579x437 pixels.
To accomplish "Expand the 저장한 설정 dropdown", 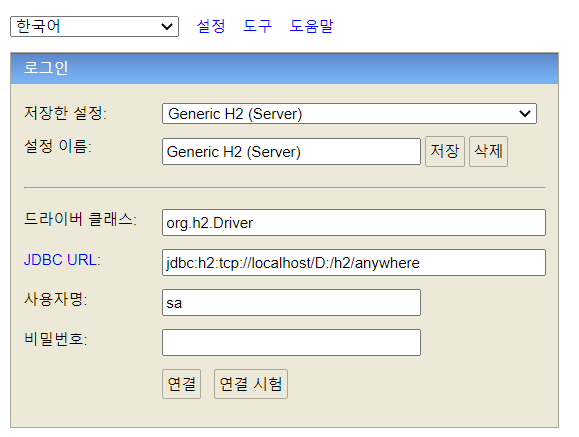I will pyautogui.click(x=349, y=113).
